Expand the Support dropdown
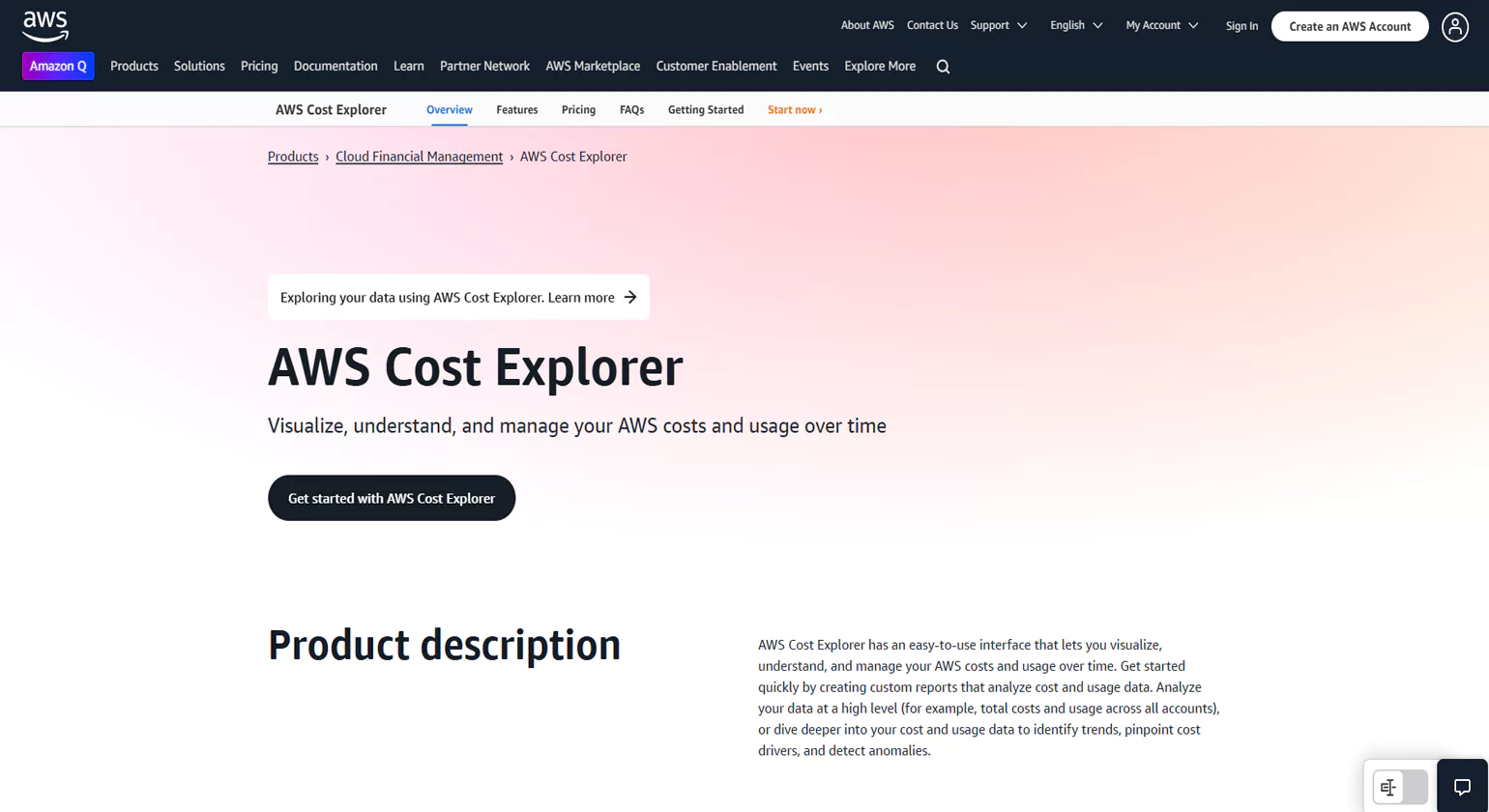Image resolution: width=1489 pixels, height=812 pixels. pyautogui.click(x=996, y=25)
